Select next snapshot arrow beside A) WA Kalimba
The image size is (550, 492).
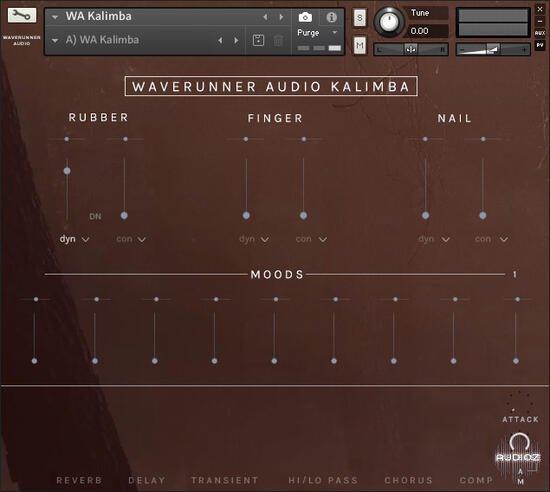[236, 40]
